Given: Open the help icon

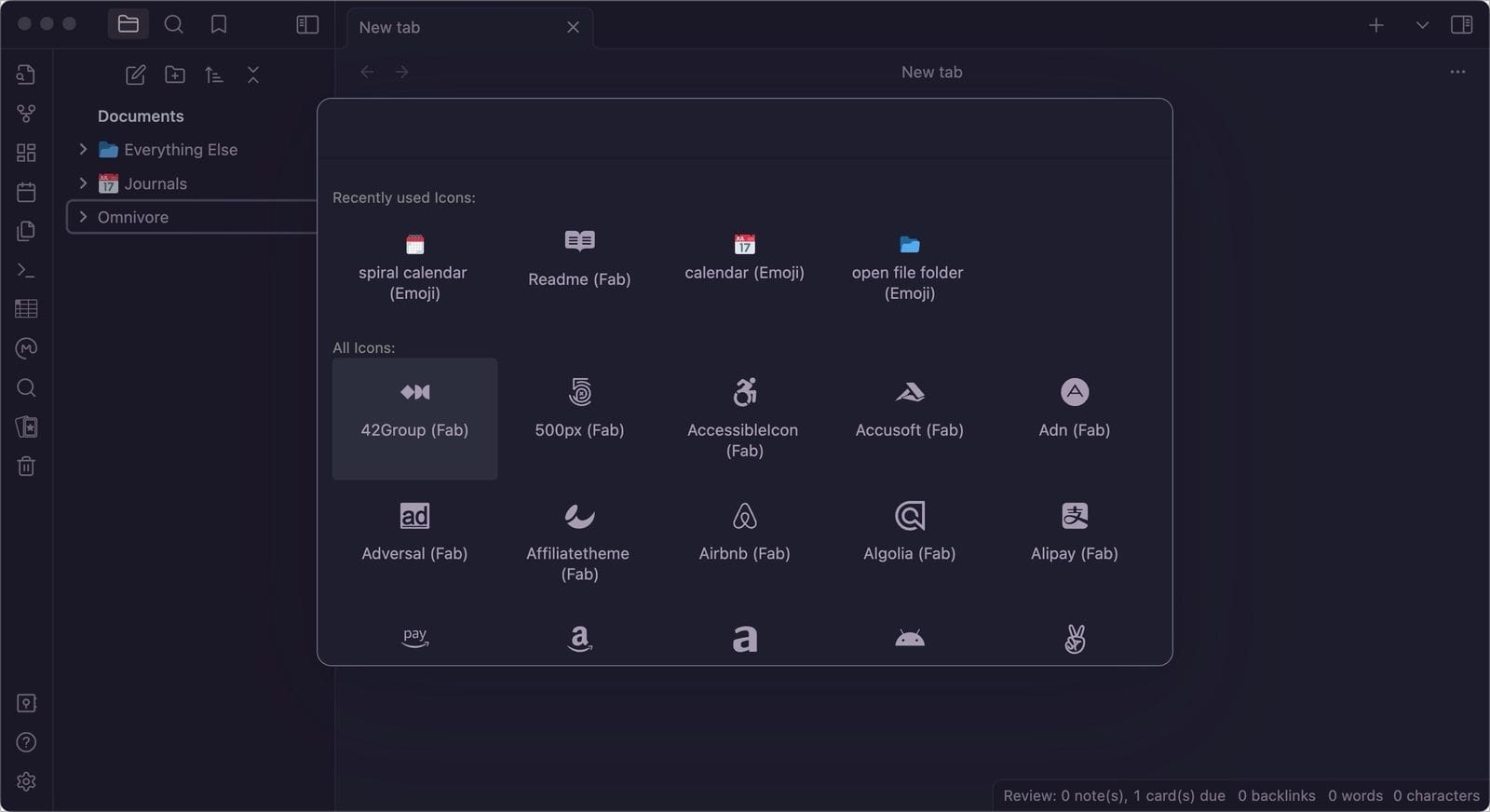Looking at the screenshot, I should pyautogui.click(x=26, y=742).
